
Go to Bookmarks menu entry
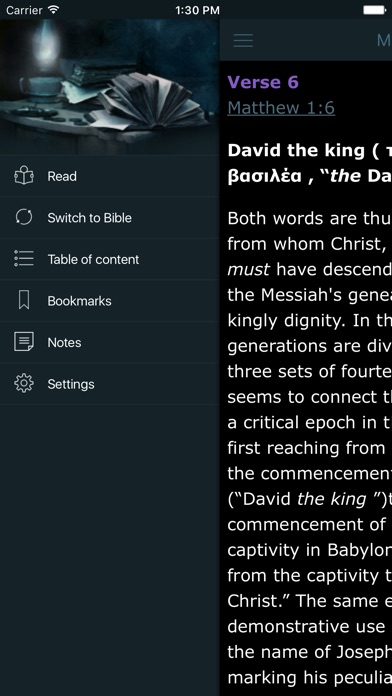click(x=110, y=301)
